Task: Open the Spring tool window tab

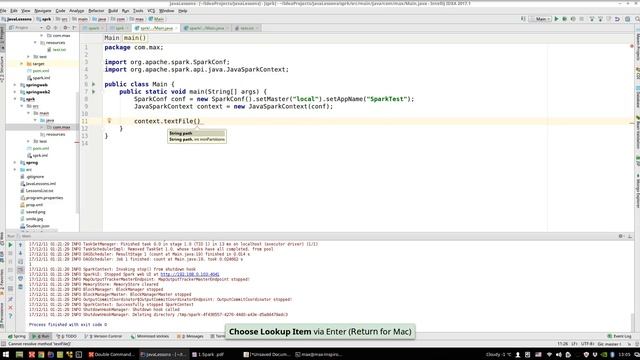Action: pos(17,336)
